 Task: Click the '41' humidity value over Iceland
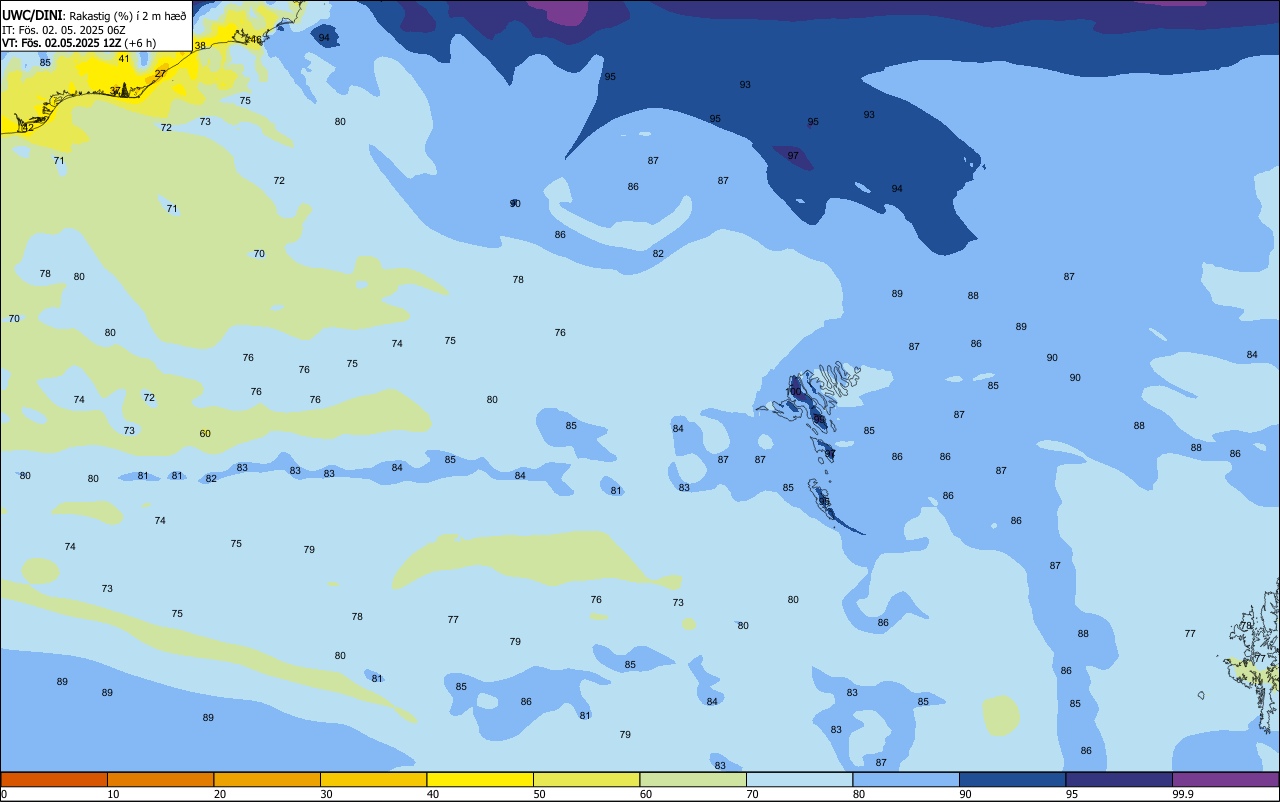(x=124, y=59)
